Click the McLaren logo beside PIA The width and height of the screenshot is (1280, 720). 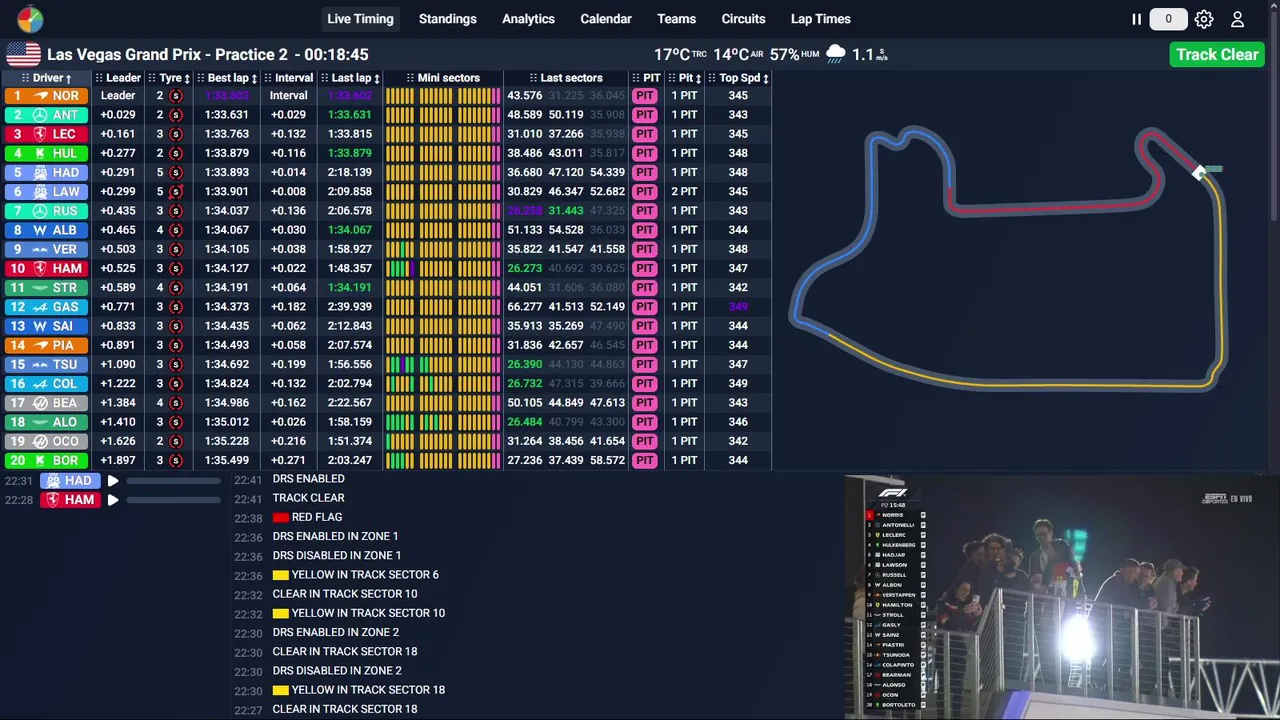[40, 345]
